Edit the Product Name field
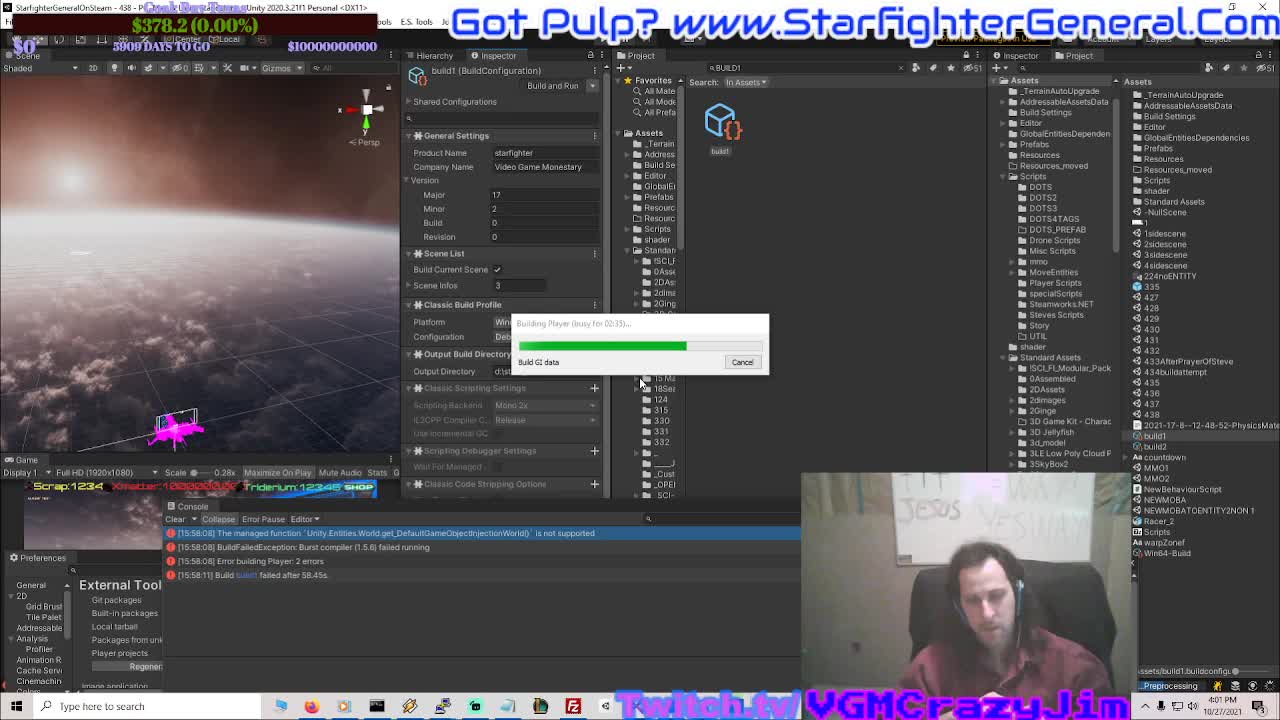 (546, 153)
